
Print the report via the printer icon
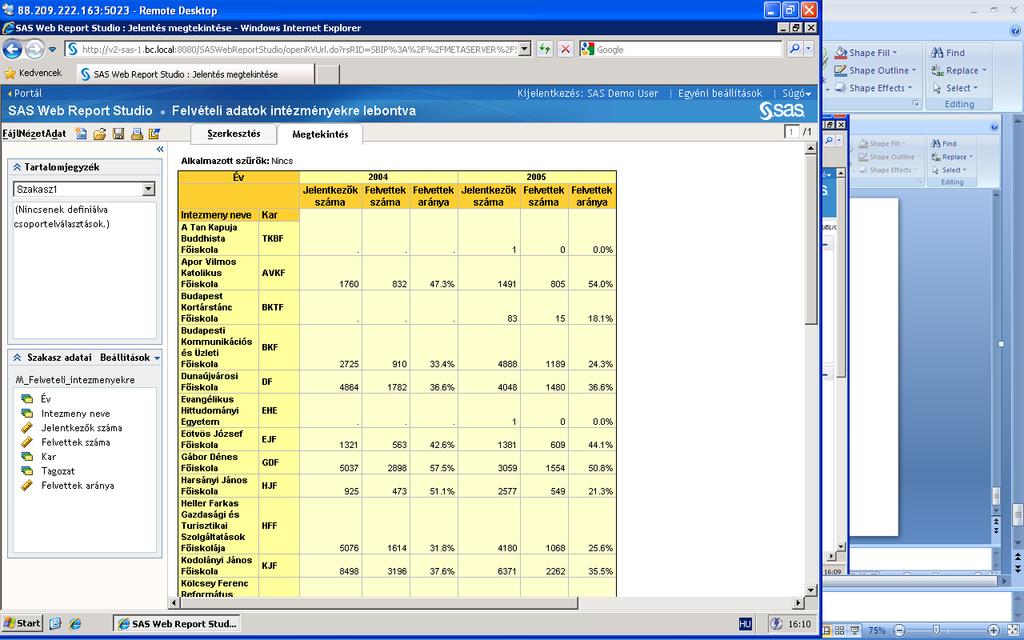136,134
